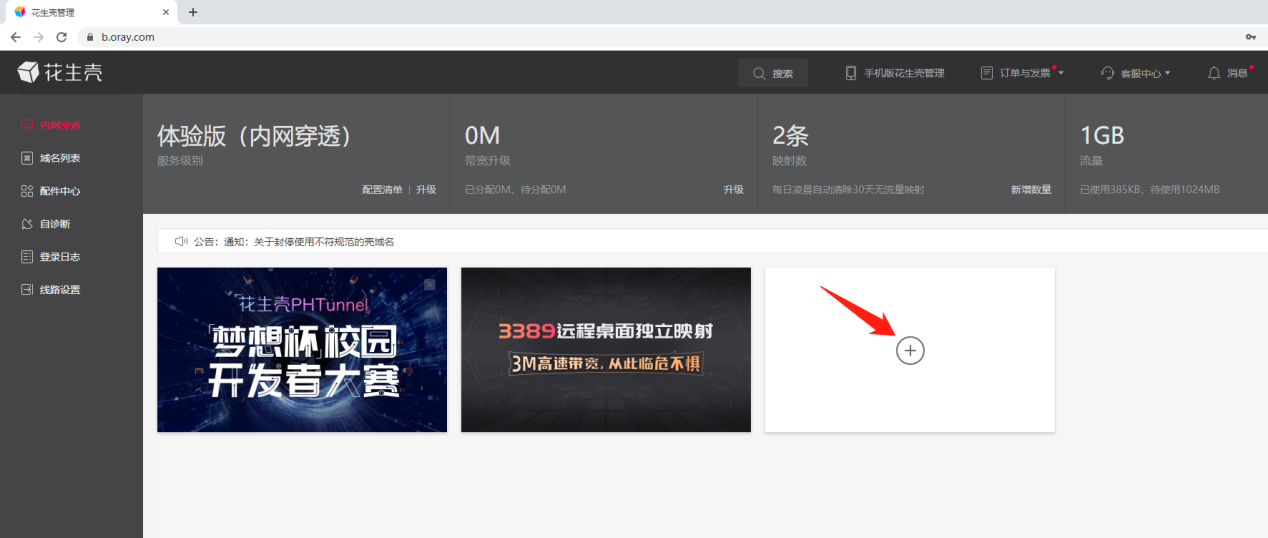Click the browser forward arrow
This screenshot has height=538, width=1268.
tap(38, 37)
